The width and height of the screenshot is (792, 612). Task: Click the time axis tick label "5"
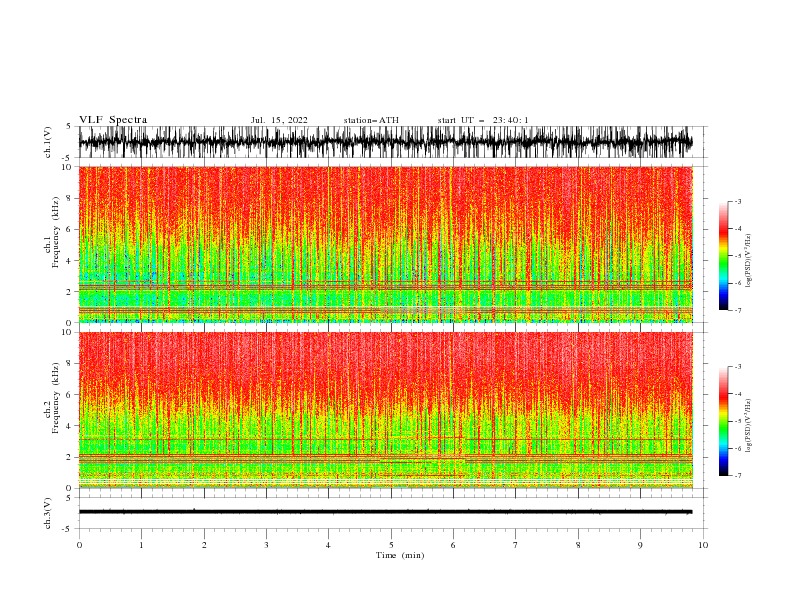pyautogui.click(x=391, y=545)
